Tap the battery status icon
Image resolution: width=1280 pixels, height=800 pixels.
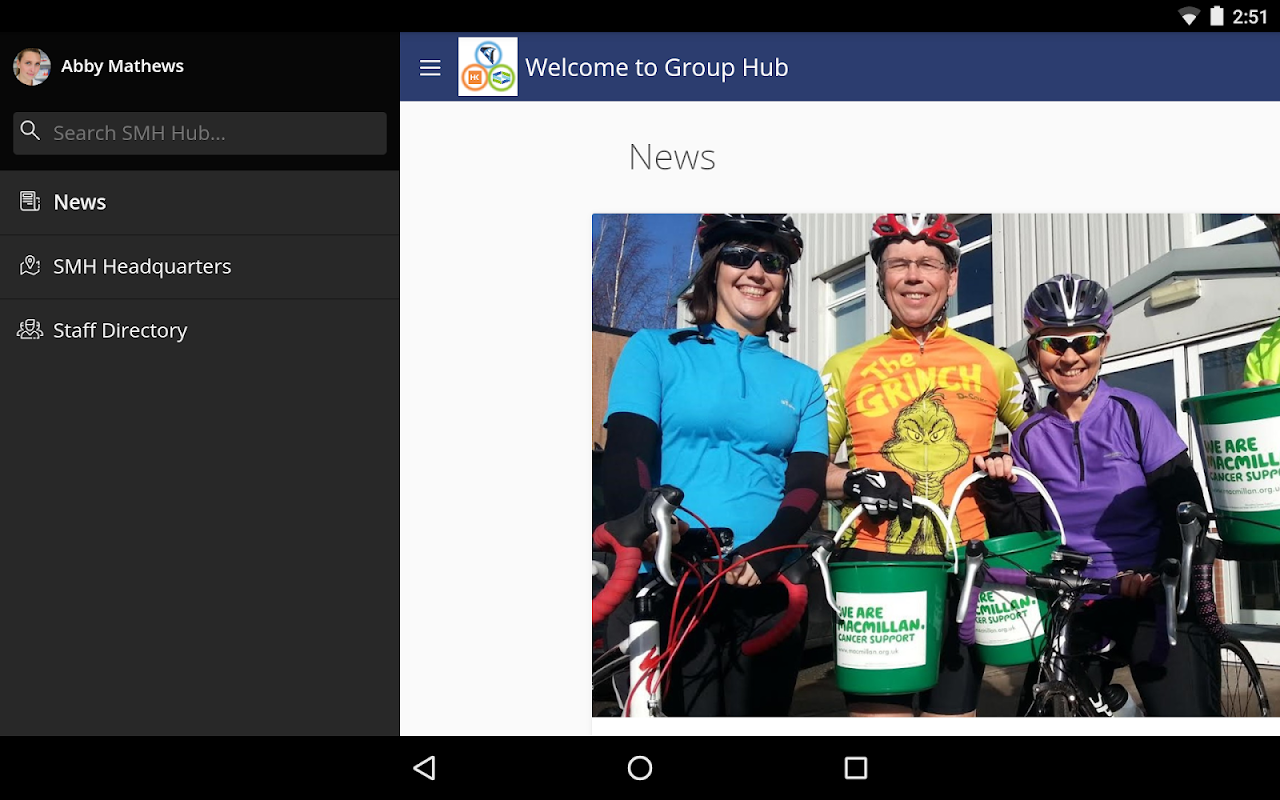[1217, 16]
